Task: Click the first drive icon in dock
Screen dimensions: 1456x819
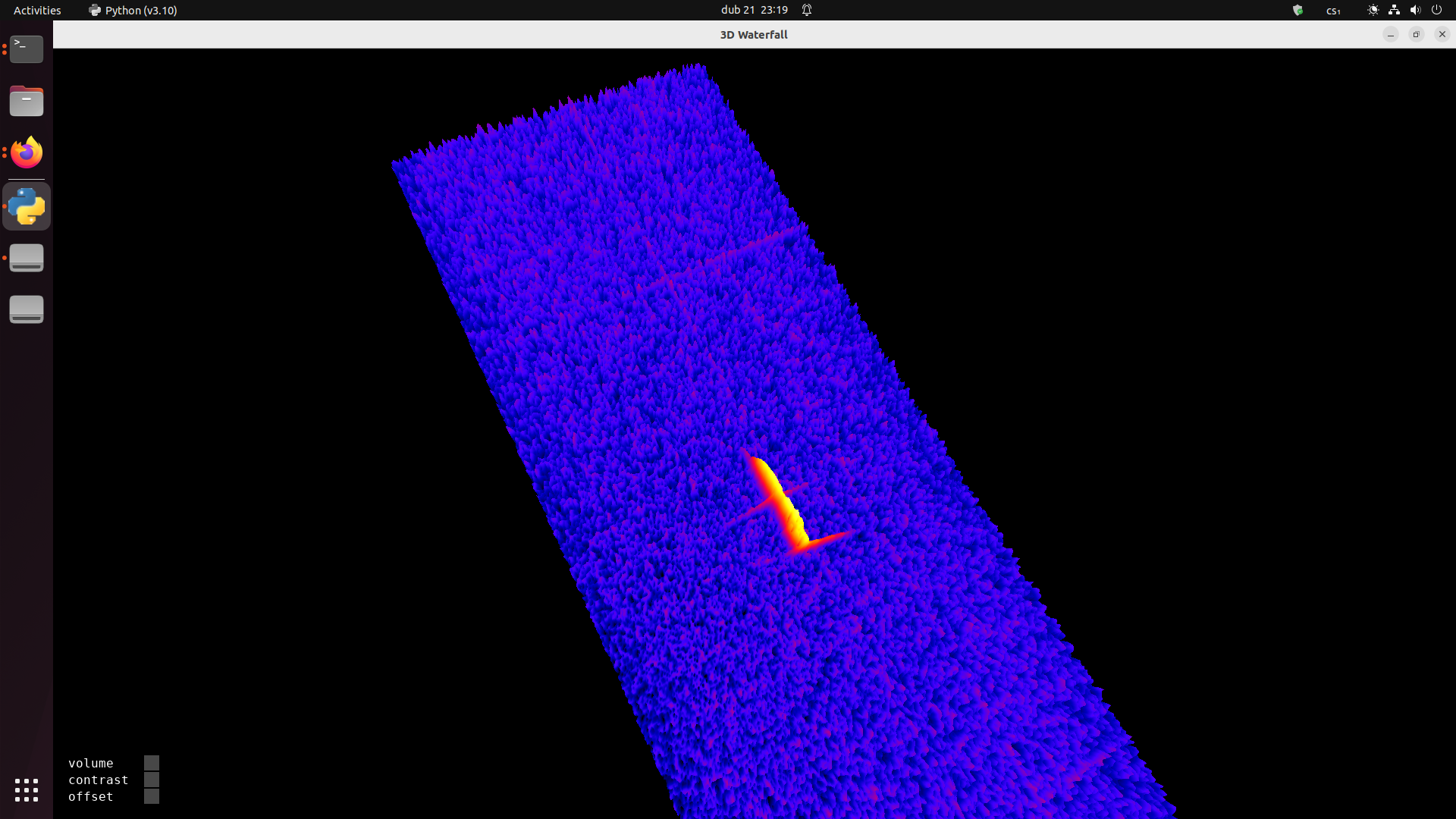Action: pos(27,258)
